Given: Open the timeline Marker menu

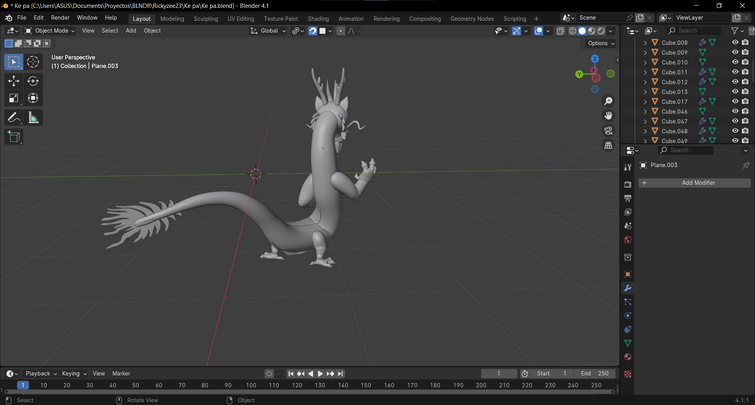Looking at the screenshot, I should coord(121,374).
